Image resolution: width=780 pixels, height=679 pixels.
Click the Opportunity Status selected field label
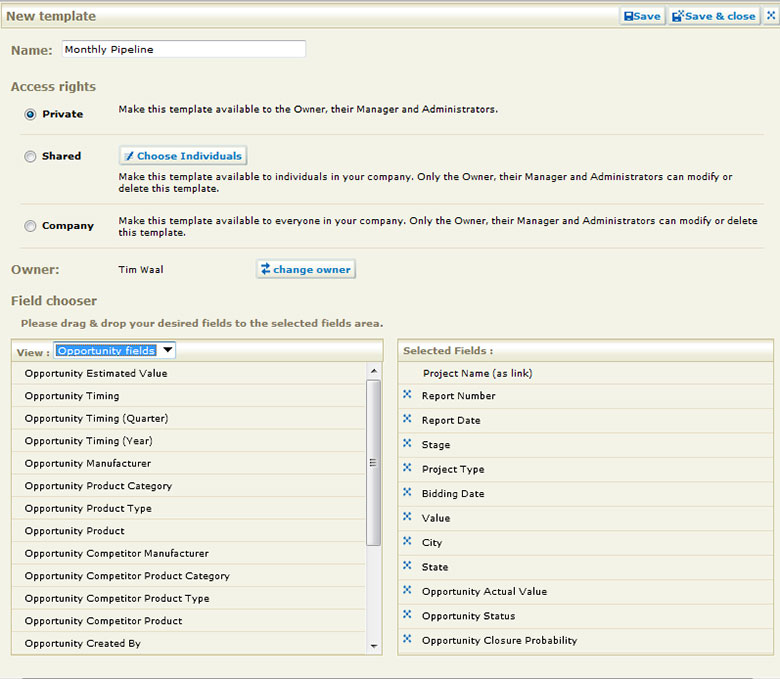[x=468, y=616]
